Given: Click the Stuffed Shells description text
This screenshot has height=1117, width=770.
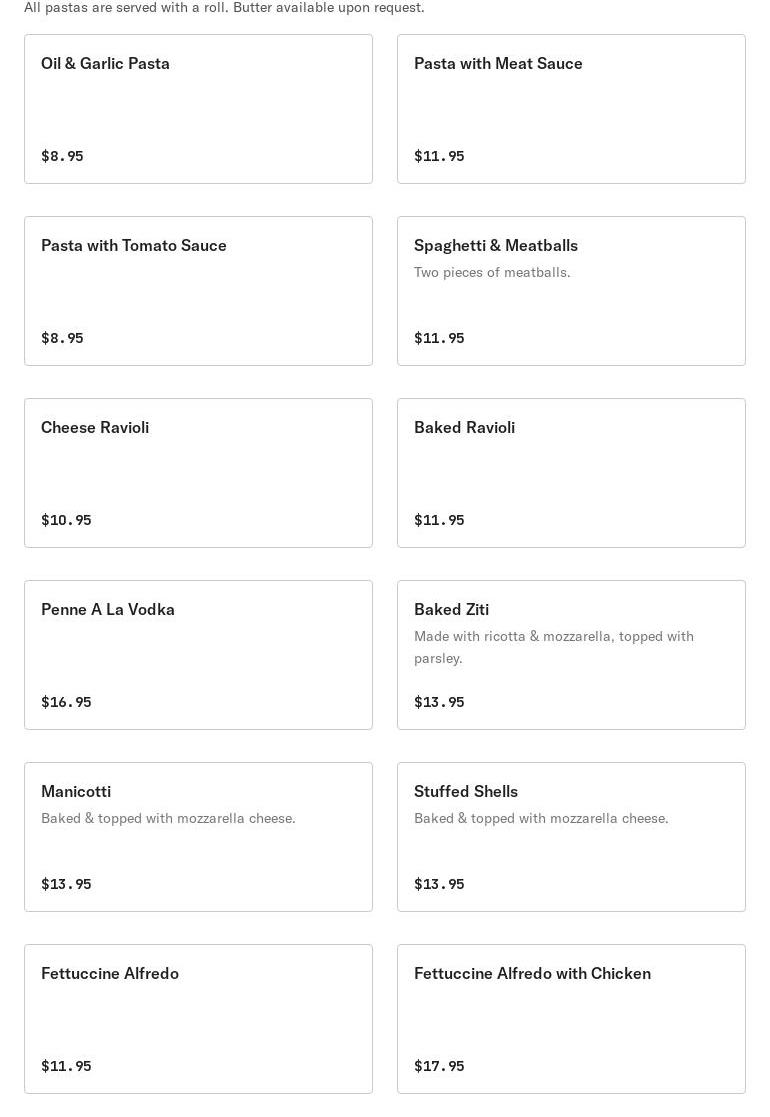Looking at the screenshot, I should click(541, 818).
